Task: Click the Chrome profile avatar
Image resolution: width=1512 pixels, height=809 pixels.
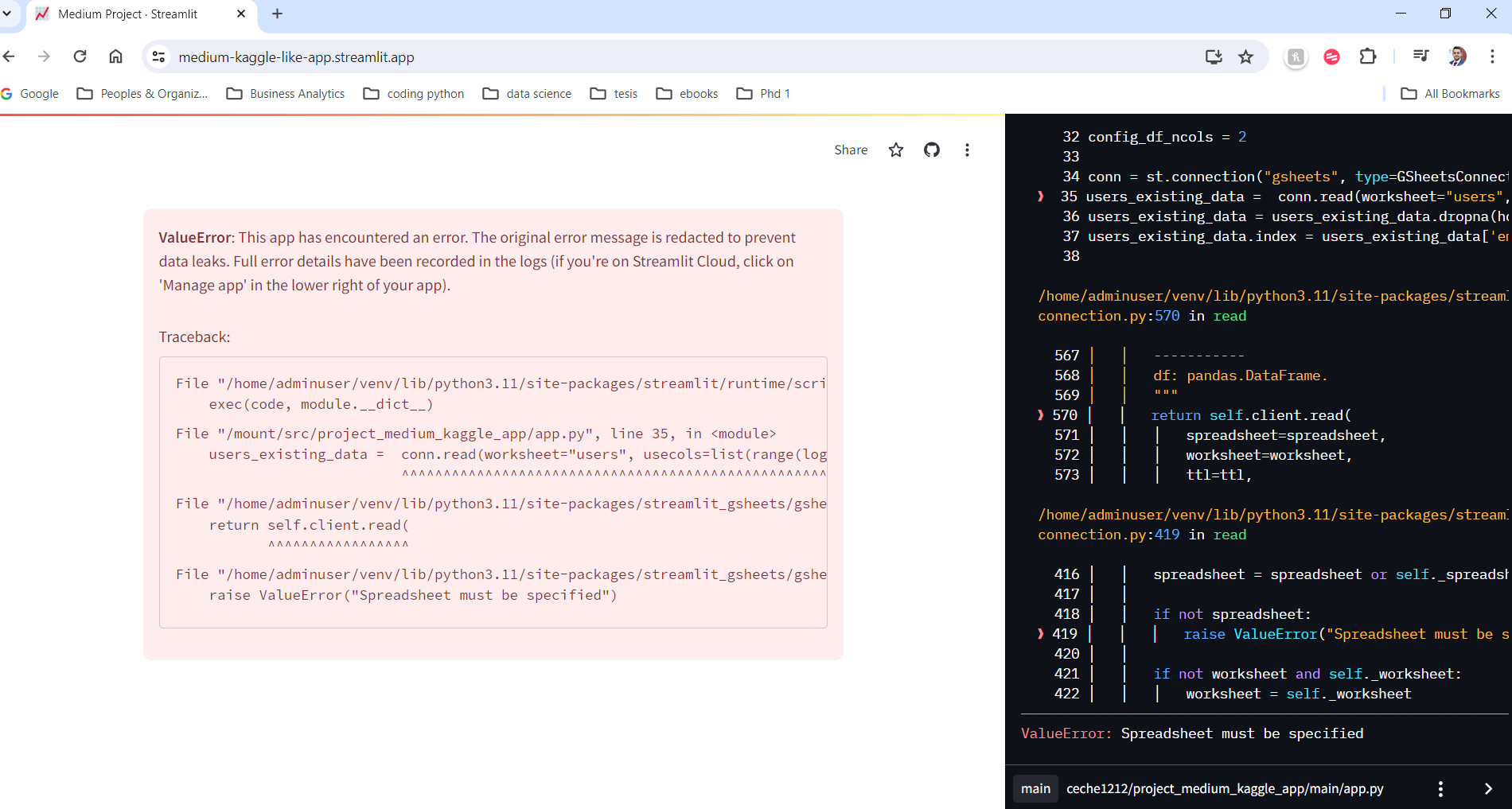Action: click(x=1457, y=56)
